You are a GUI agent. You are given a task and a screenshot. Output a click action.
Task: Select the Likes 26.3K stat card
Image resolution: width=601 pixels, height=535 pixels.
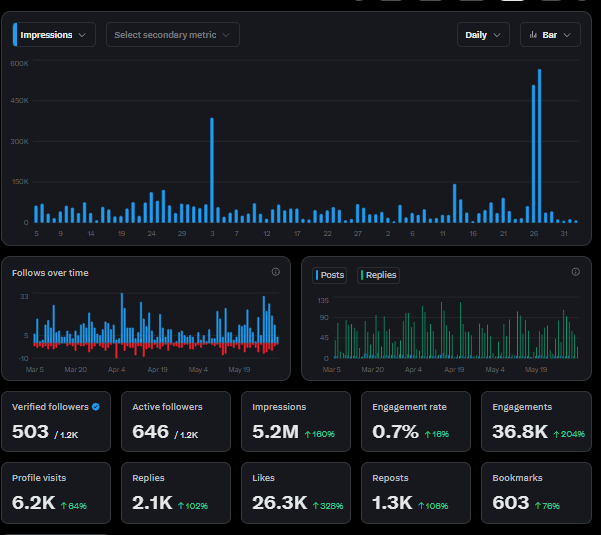tap(296, 493)
